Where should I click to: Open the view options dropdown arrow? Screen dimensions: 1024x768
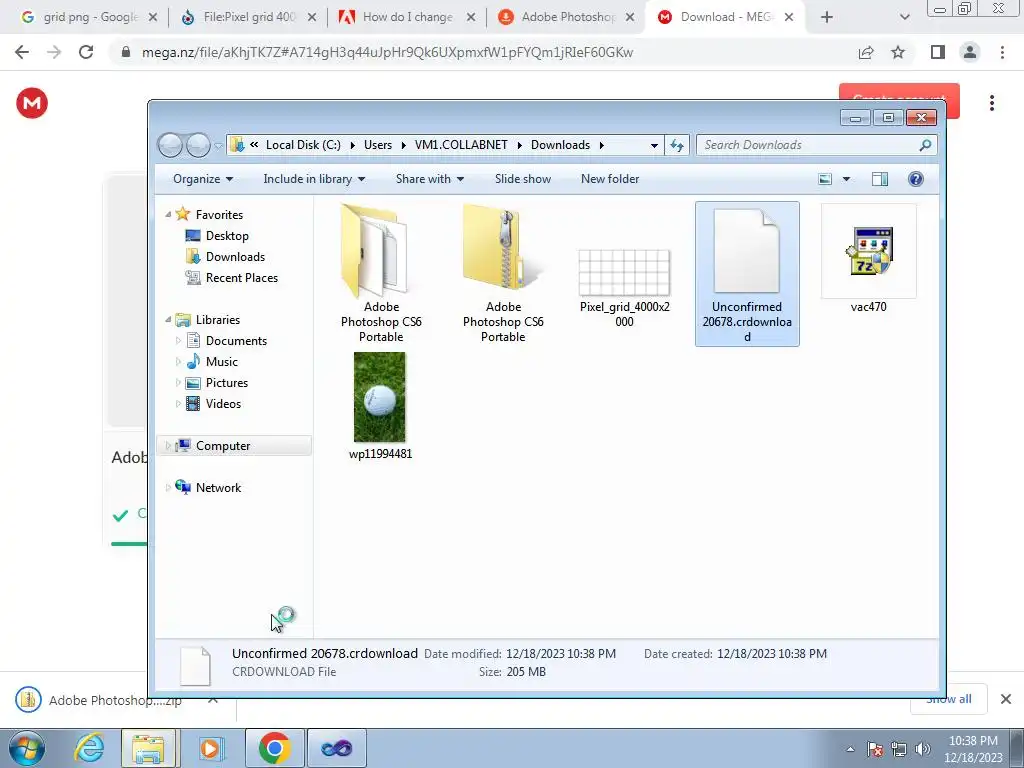click(x=846, y=179)
